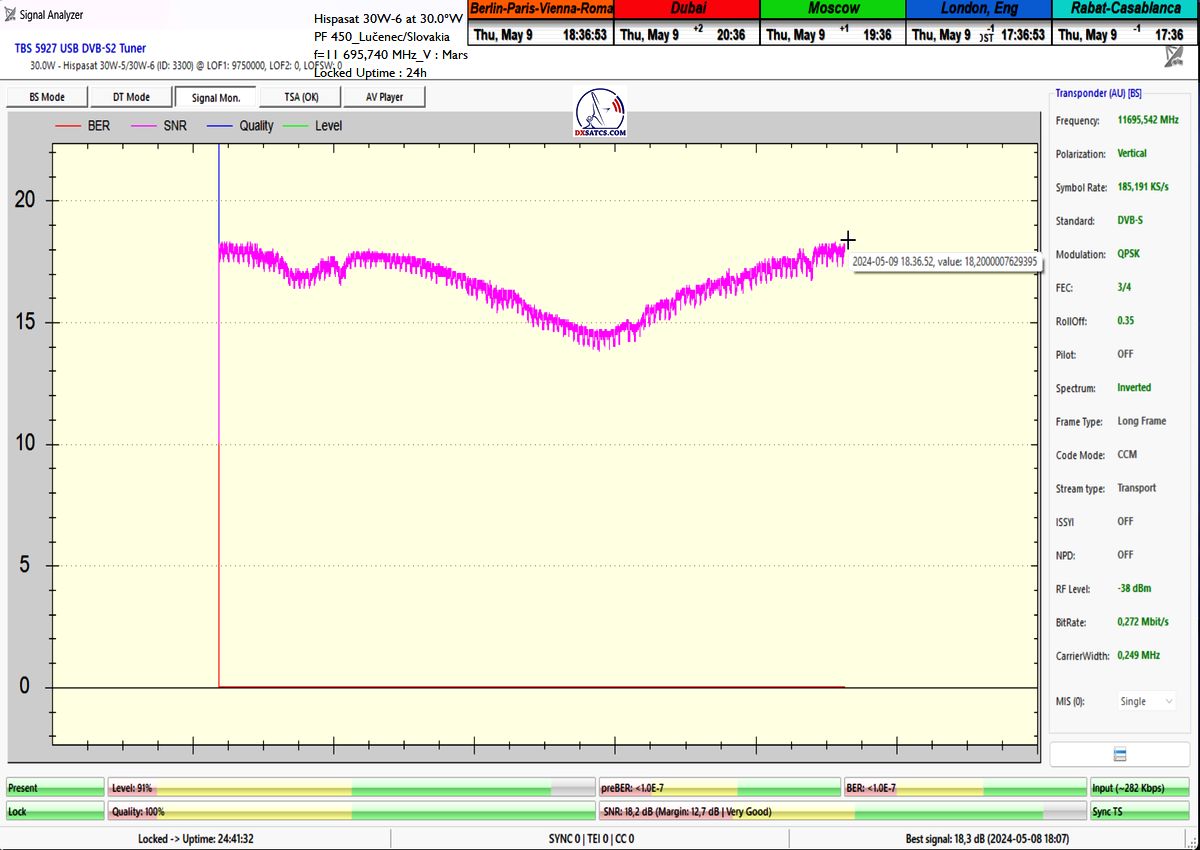Screen dimensions: 1200x850
Task: Click the DXSATCS.COM logo above the chart
Action: (x=601, y=113)
